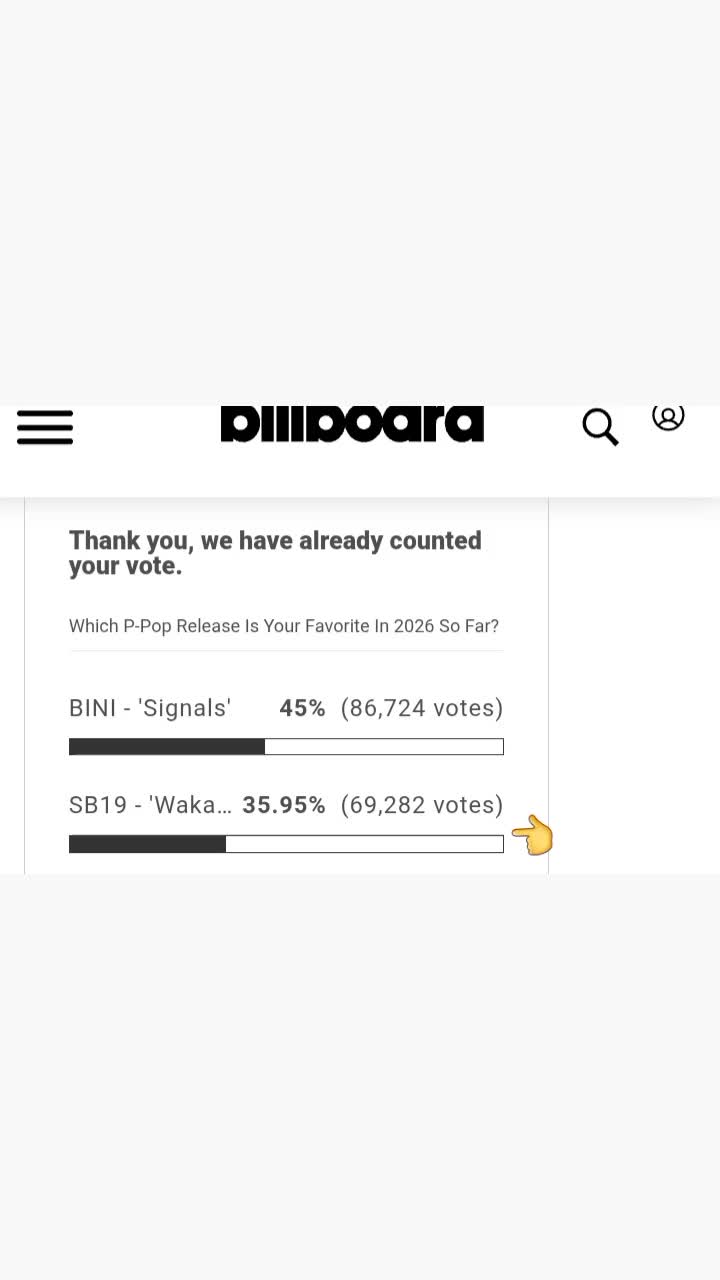The height and width of the screenshot is (1280, 720).
Task: Click the divider line below the poll question
Action: (286, 651)
